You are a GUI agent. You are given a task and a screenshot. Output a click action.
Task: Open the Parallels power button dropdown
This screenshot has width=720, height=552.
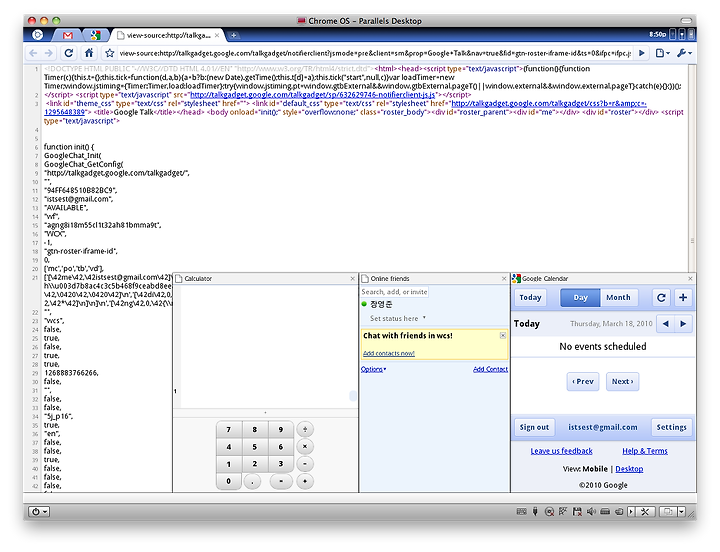click(x=39, y=512)
